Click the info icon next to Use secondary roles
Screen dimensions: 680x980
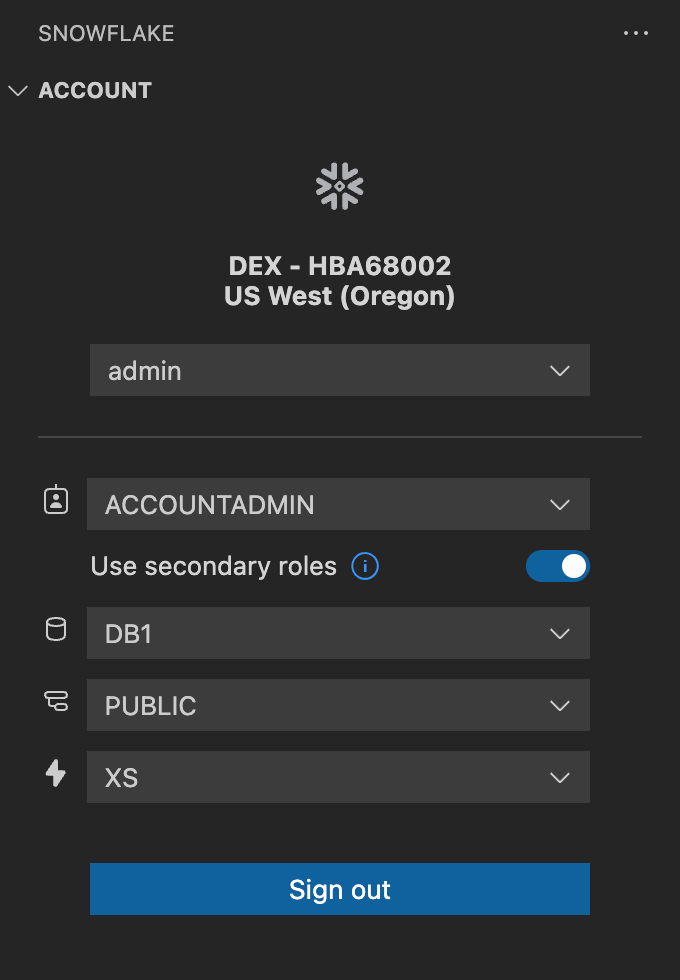pos(366,566)
